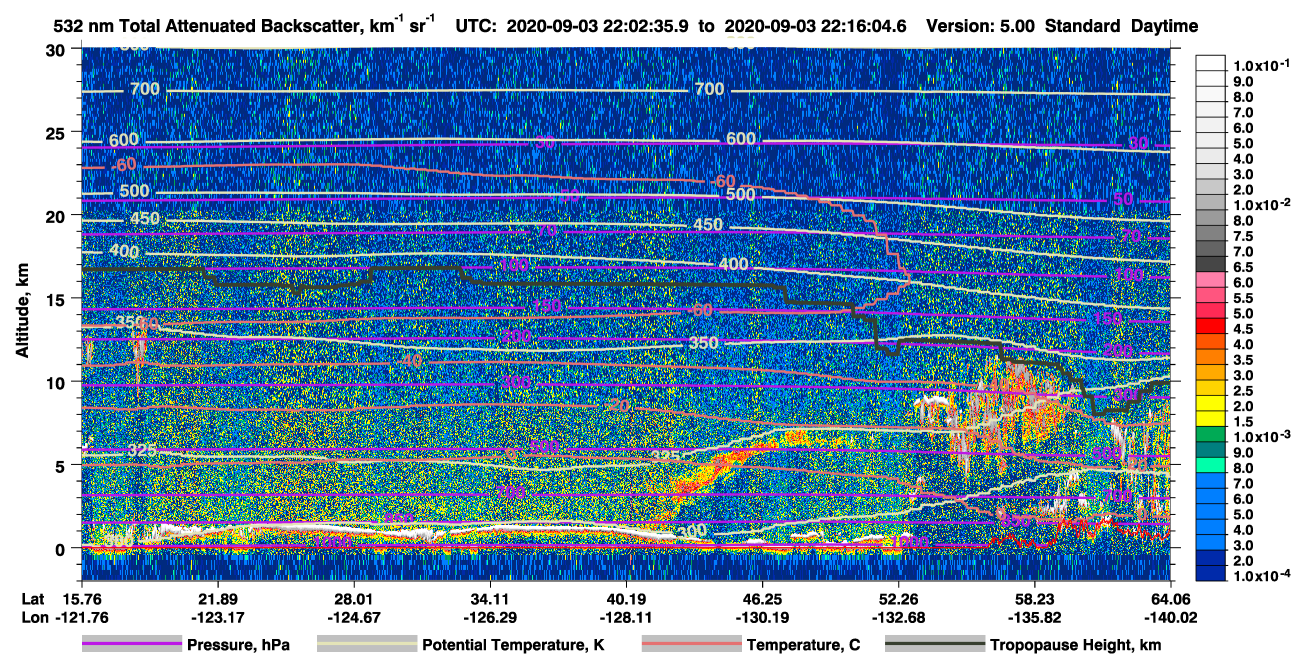Click the pink colorbar swatch labeled 5.5
The width and height of the screenshot is (1300, 667).
coord(1211,295)
